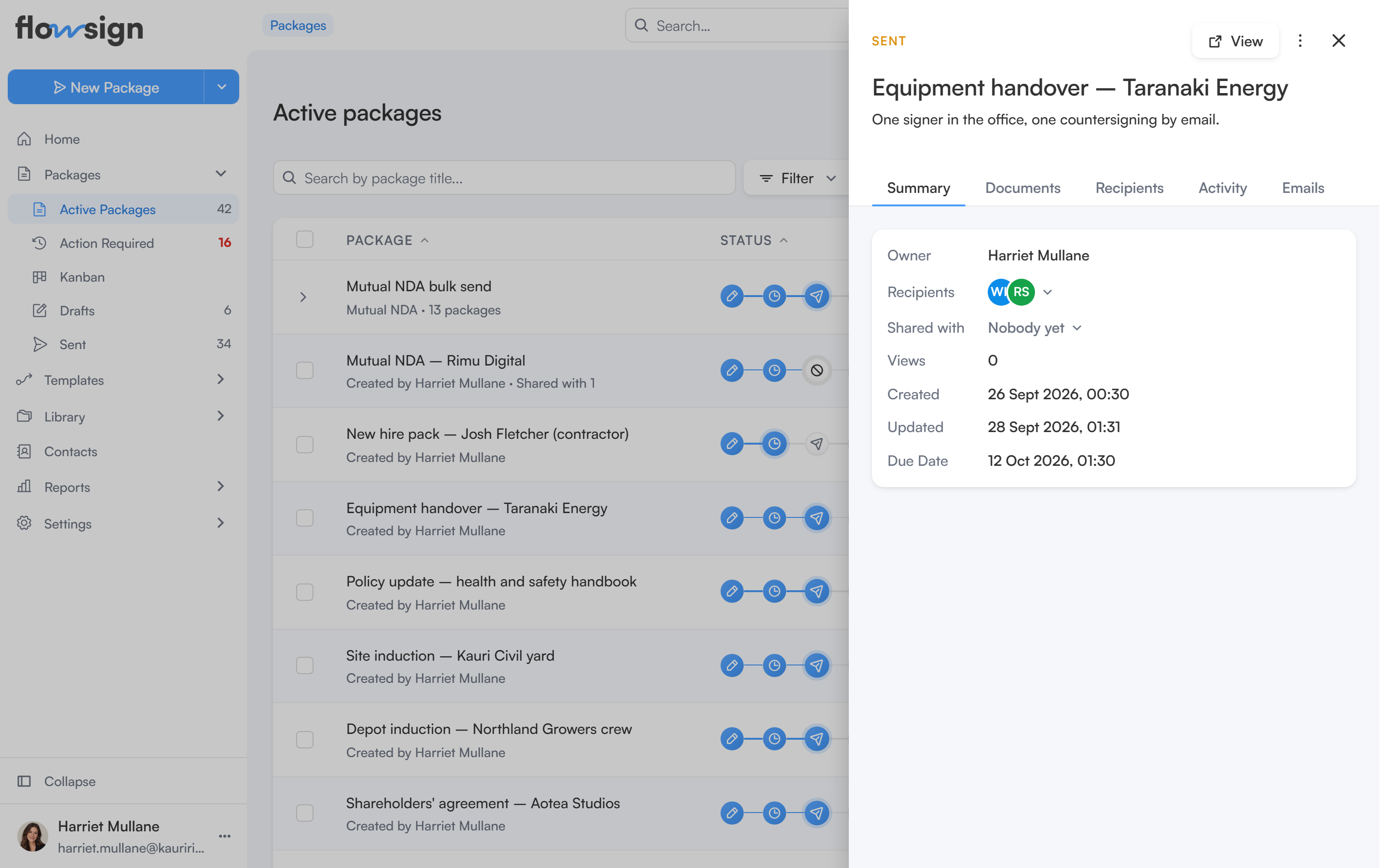The image size is (1389, 868).
Task: Sort by the PACKAGE column header
Action: [387, 240]
